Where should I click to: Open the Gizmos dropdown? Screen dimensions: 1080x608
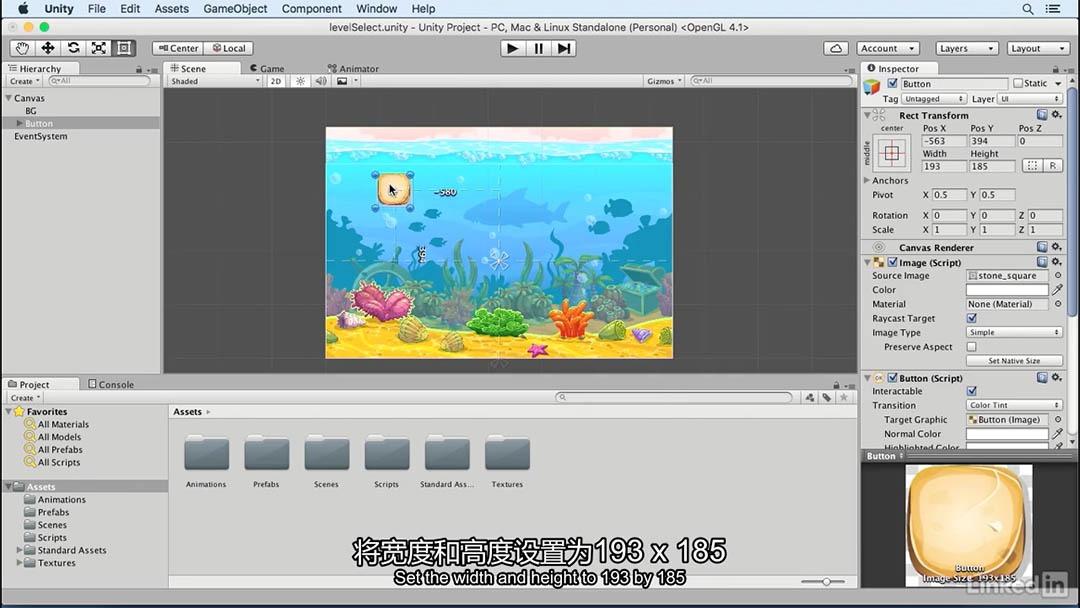(x=664, y=81)
